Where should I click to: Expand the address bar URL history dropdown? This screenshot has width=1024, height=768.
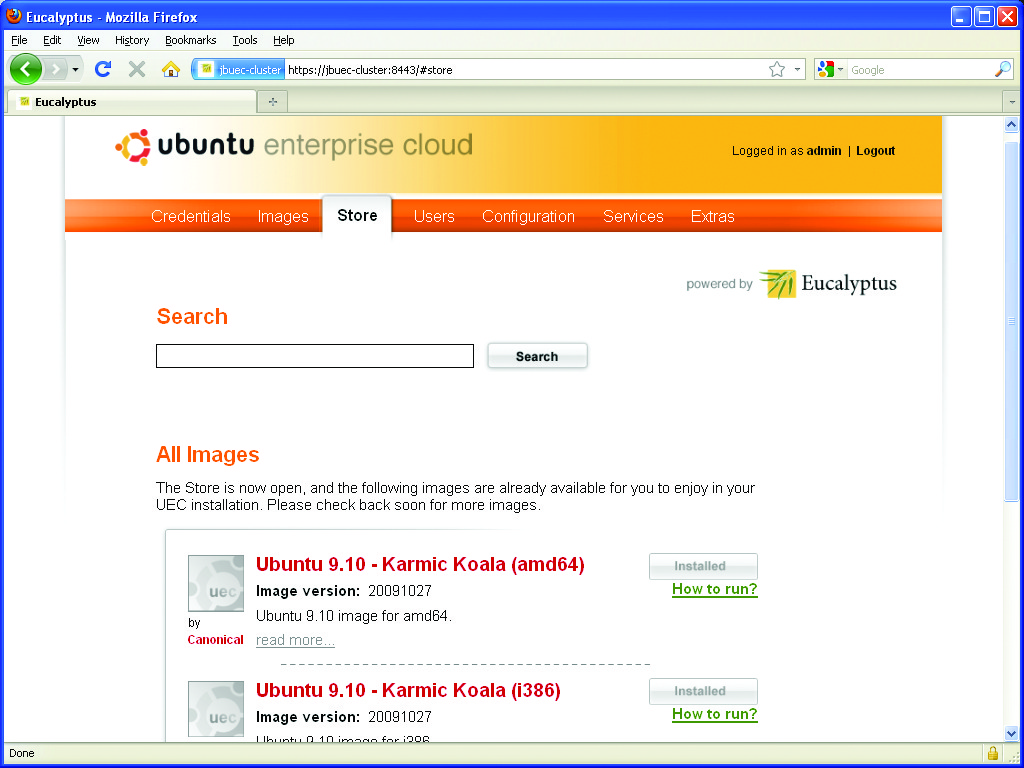pos(798,69)
